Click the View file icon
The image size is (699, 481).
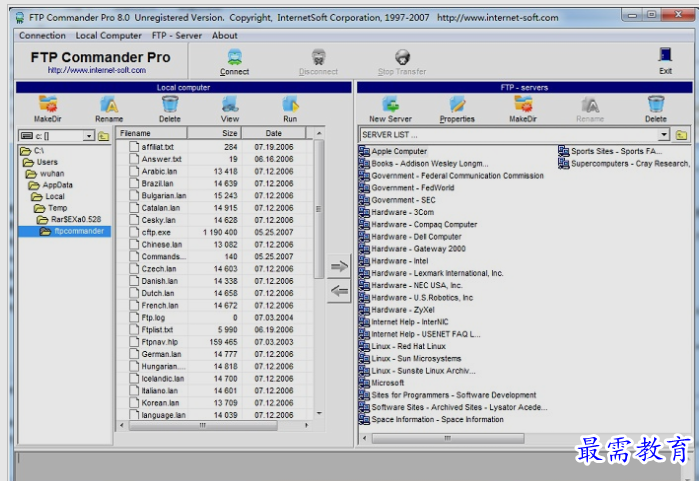click(230, 105)
